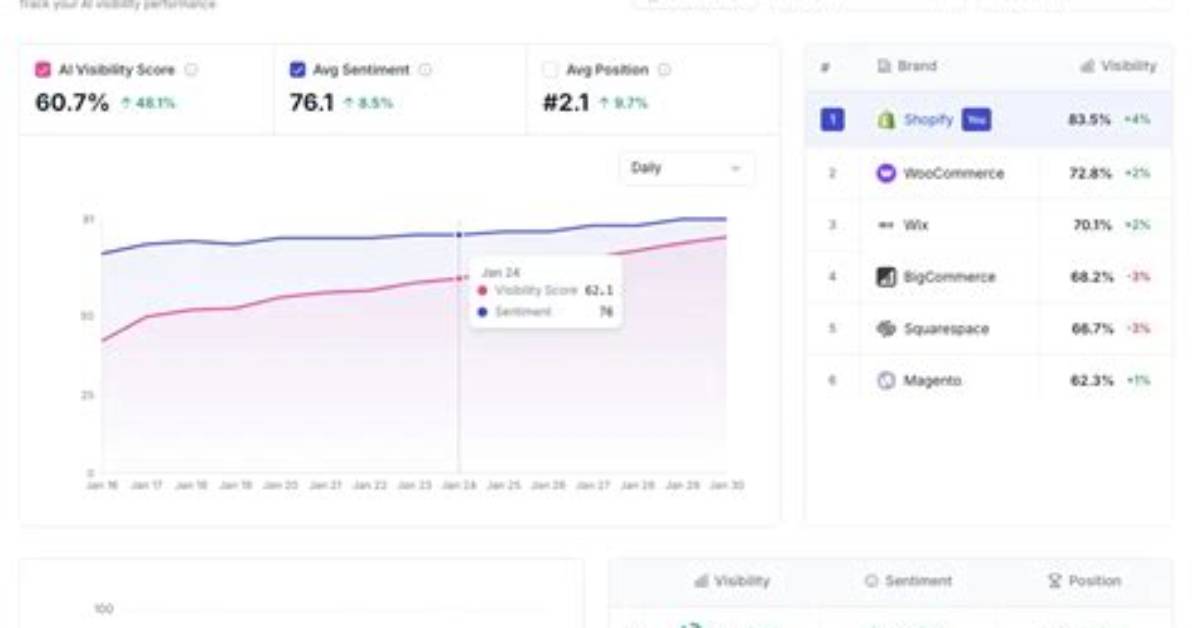Click the bar chart icon in top Visibility header
Screen dimensions: 1196x628
coord(1088,66)
